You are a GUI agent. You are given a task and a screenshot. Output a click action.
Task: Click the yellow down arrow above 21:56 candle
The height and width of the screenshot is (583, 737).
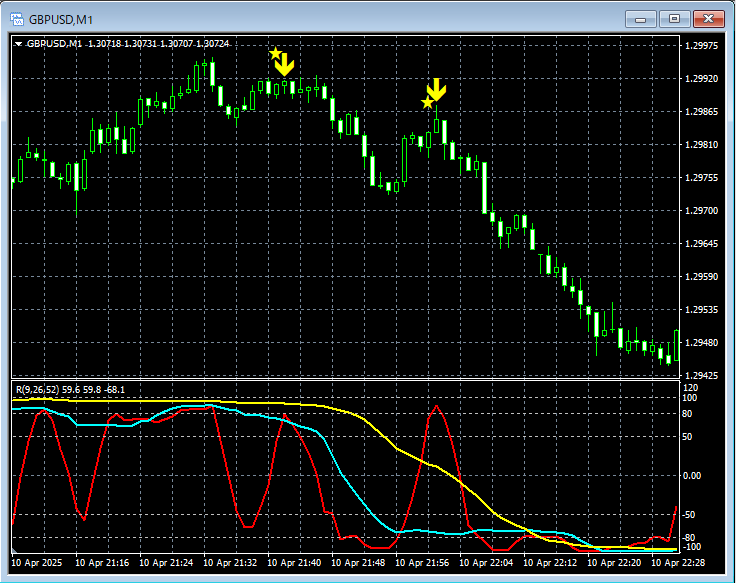click(x=436, y=90)
